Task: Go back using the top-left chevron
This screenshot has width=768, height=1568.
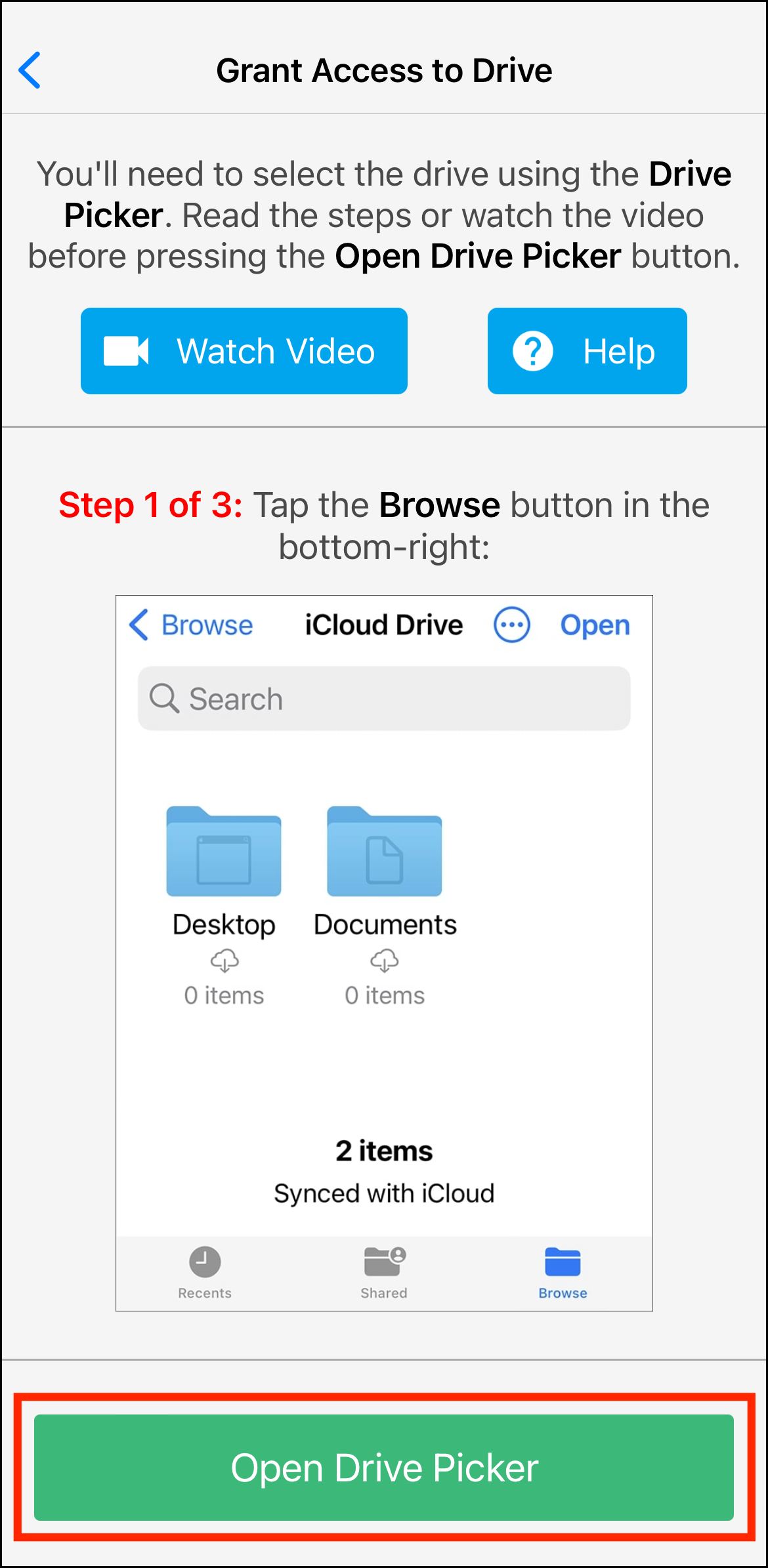Action: (30, 70)
